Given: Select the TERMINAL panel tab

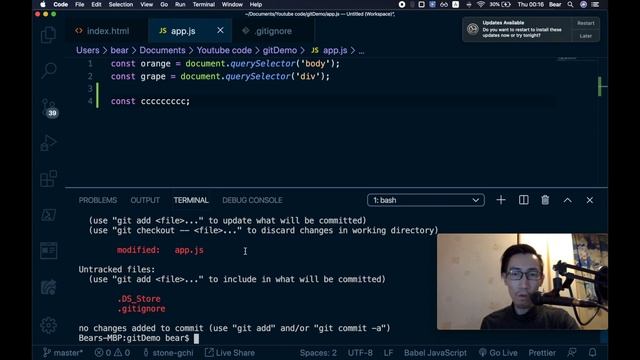Looking at the screenshot, I should [191, 200].
